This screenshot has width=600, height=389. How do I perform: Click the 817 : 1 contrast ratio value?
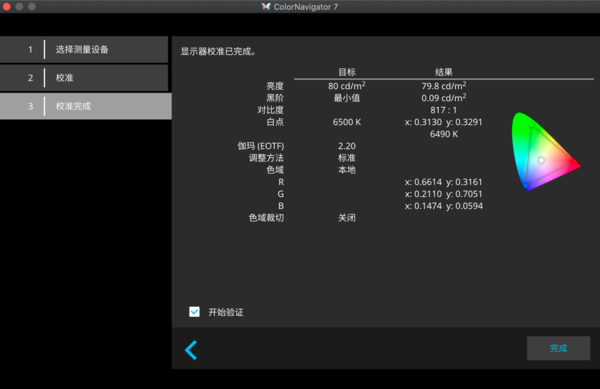coord(443,110)
